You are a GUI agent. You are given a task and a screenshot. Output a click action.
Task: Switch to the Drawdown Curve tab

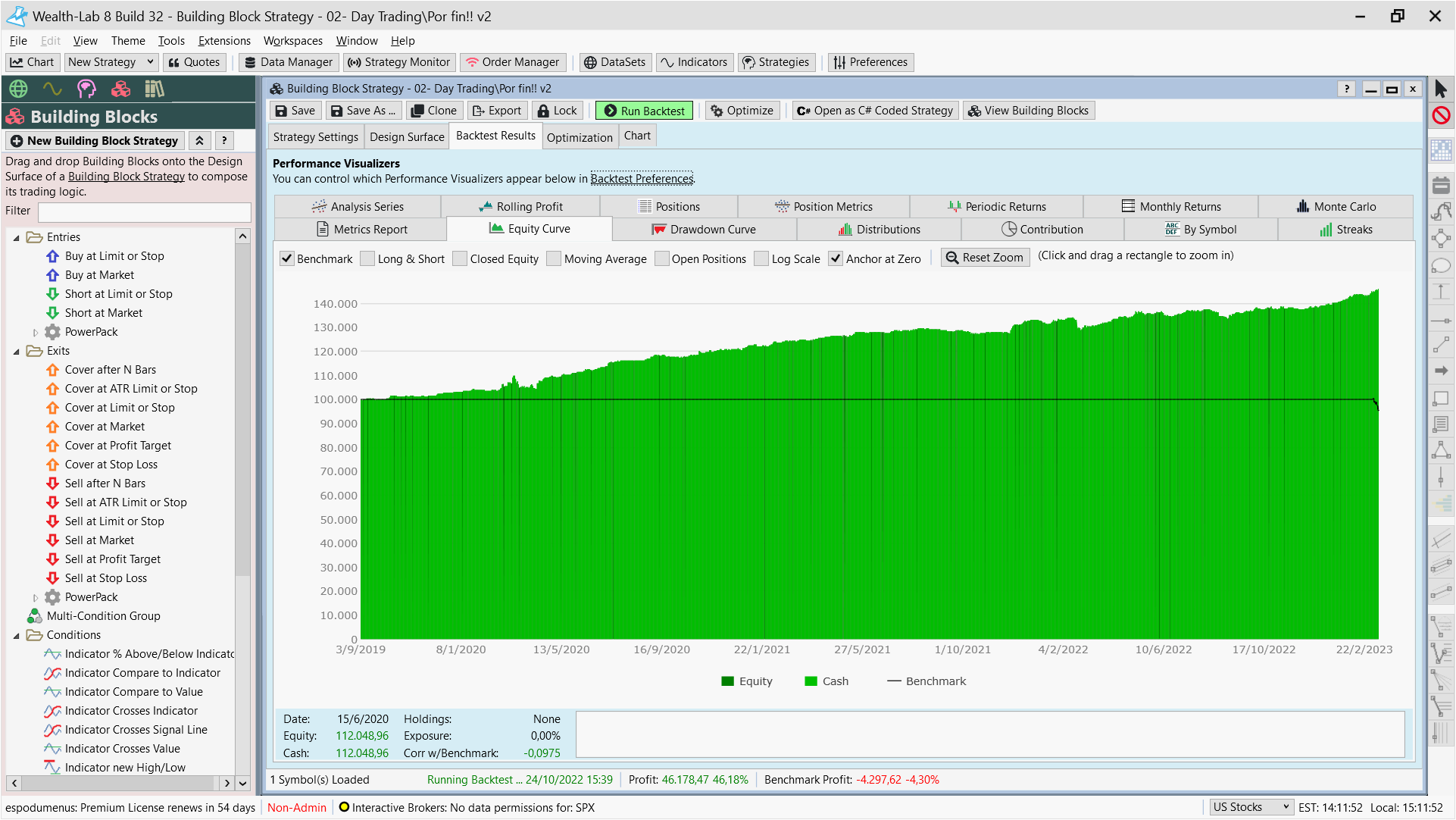704,229
